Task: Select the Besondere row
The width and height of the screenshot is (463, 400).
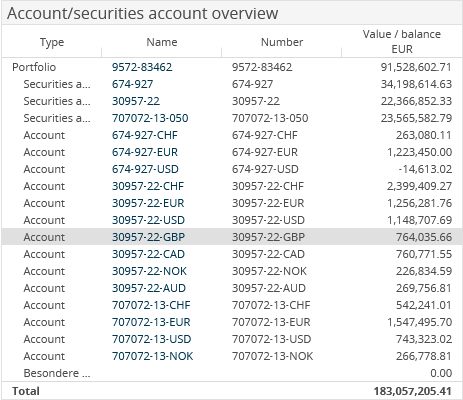Action: [232, 373]
